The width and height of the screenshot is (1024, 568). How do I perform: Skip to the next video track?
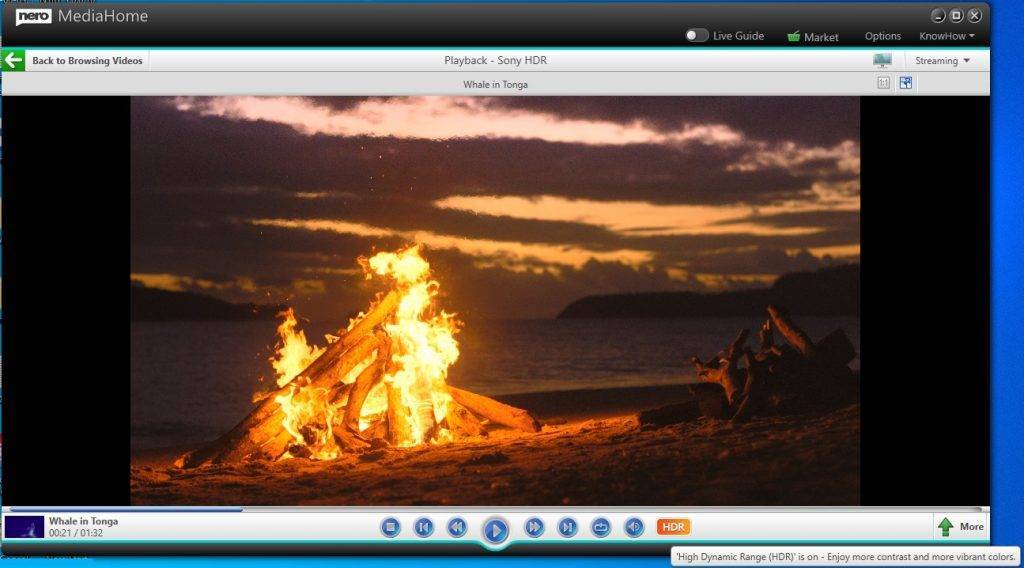[568, 527]
